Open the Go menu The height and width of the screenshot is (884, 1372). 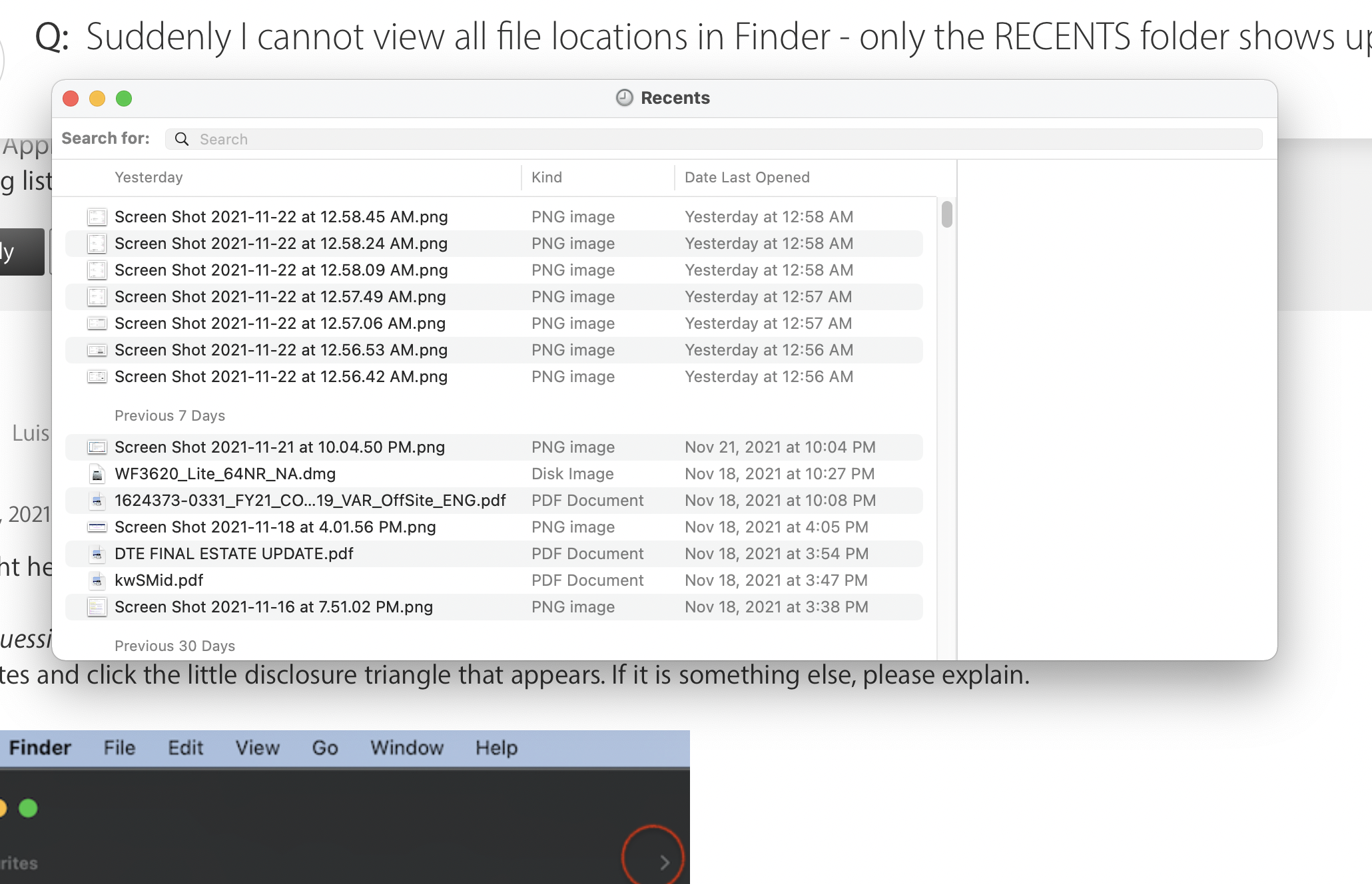tap(324, 748)
